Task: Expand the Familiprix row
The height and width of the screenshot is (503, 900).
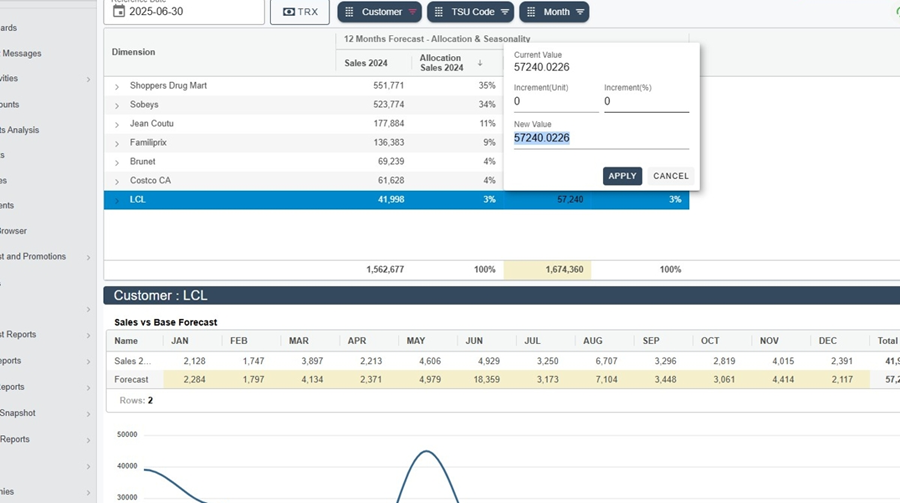Action: (x=117, y=143)
